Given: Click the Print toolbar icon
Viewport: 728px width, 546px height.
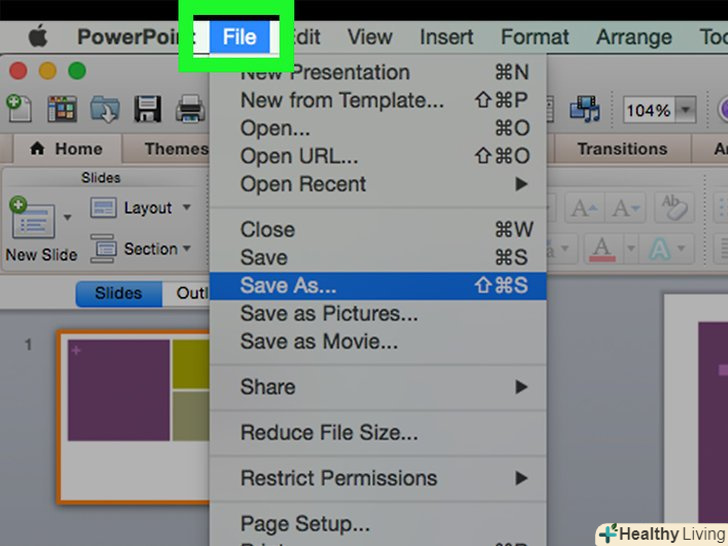Looking at the screenshot, I should click(x=190, y=108).
